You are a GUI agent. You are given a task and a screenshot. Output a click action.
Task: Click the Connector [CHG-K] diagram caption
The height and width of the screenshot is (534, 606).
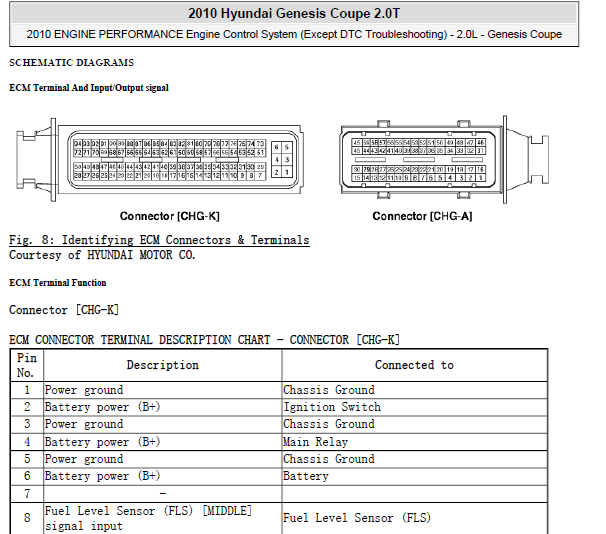169,216
